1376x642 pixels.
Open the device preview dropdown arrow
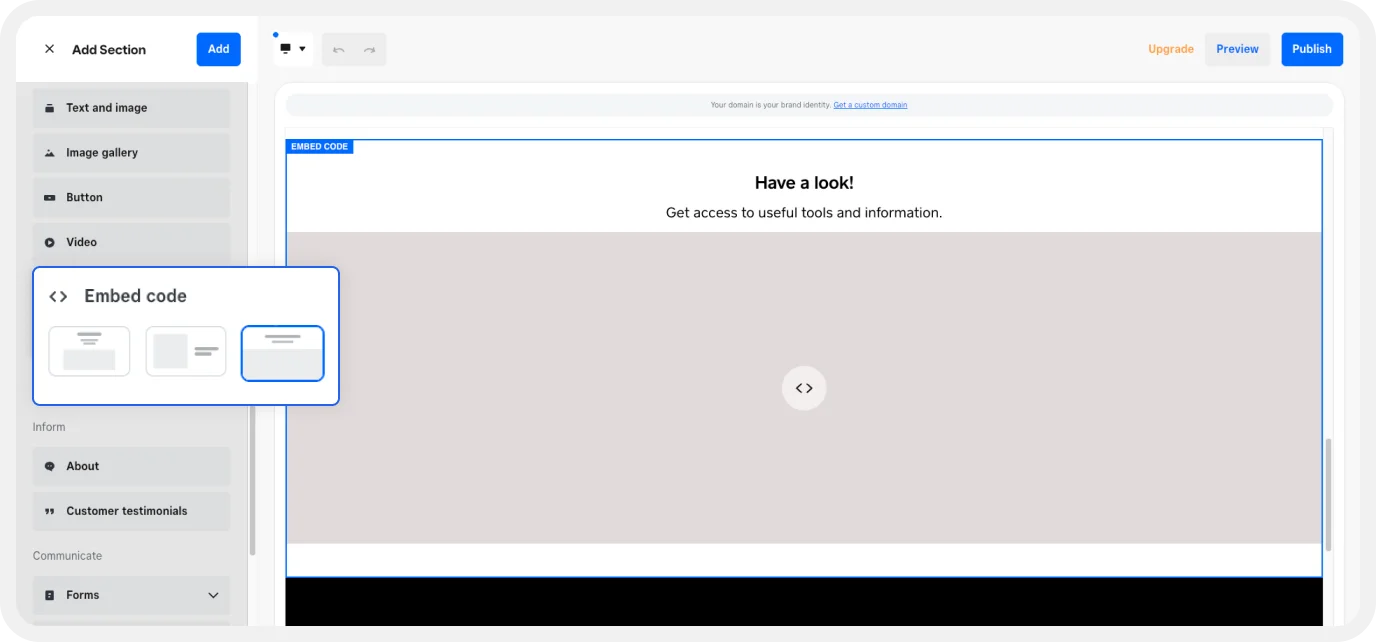pos(302,48)
